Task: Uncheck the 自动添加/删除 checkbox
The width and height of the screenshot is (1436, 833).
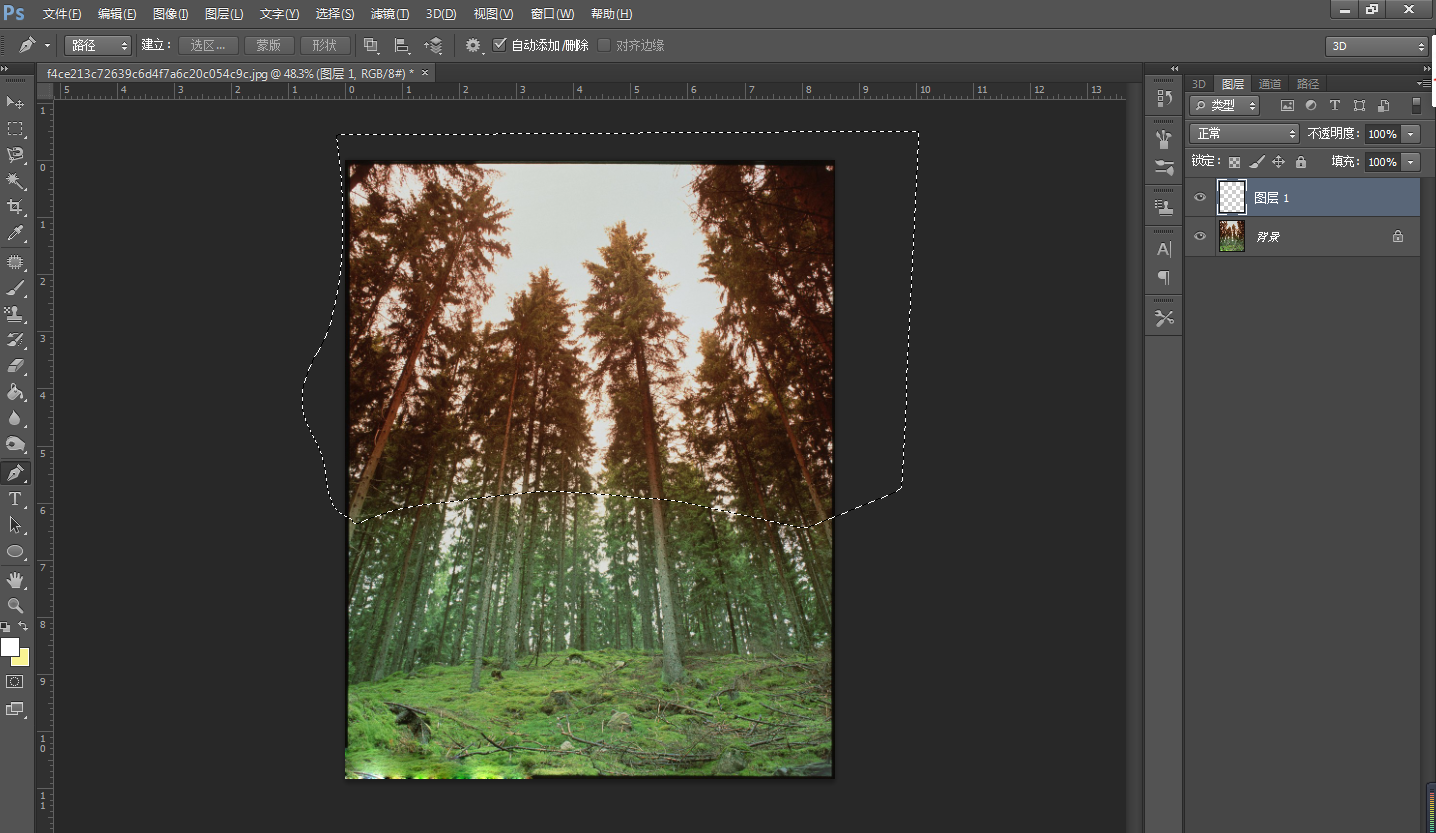Action: click(500, 45)
